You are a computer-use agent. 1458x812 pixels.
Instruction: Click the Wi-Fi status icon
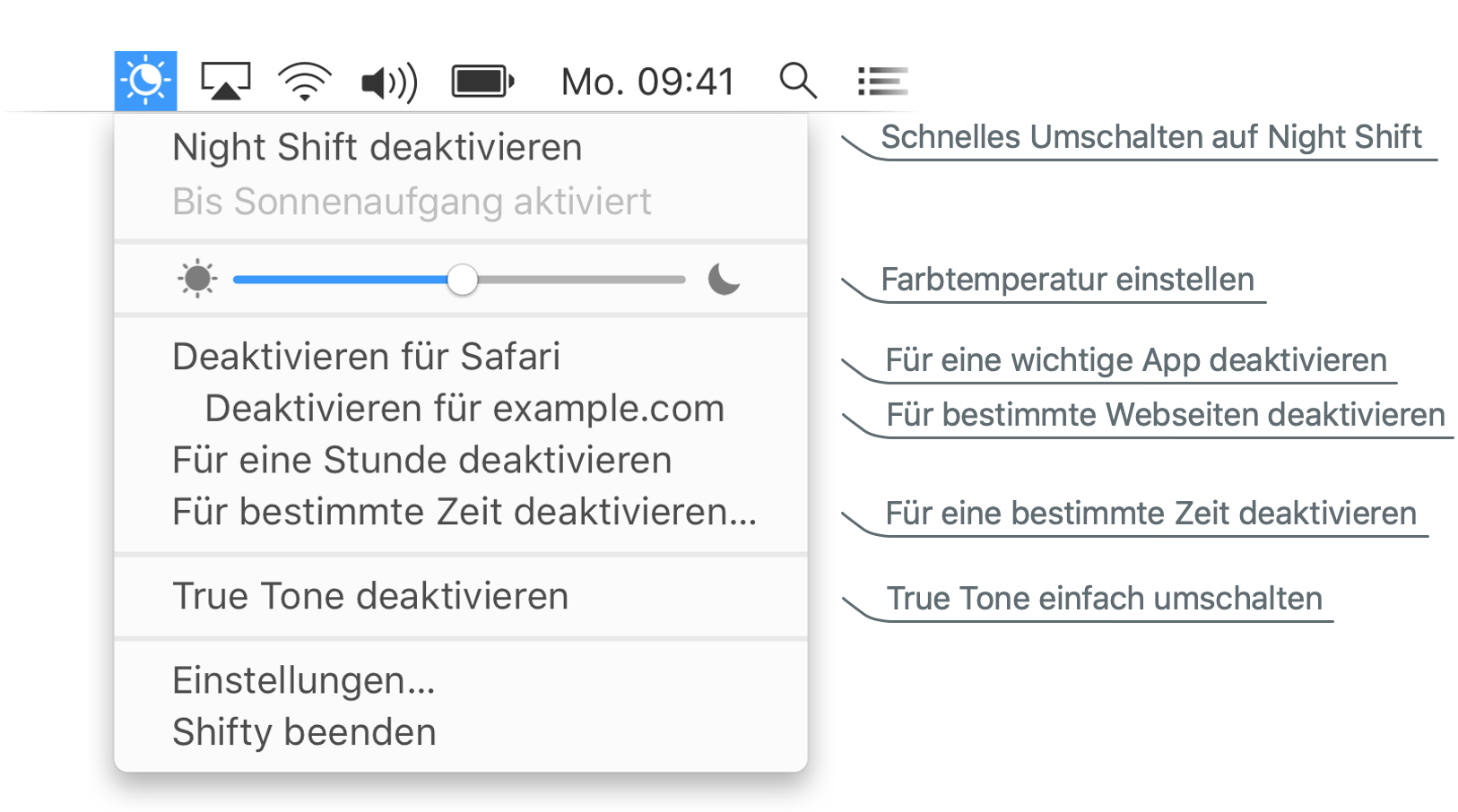point(305,82)
